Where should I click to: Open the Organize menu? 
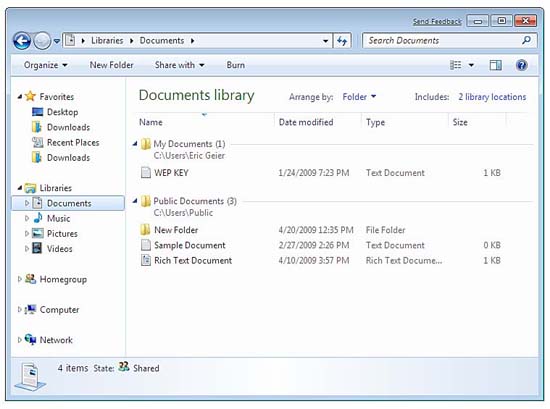(46, 65)
